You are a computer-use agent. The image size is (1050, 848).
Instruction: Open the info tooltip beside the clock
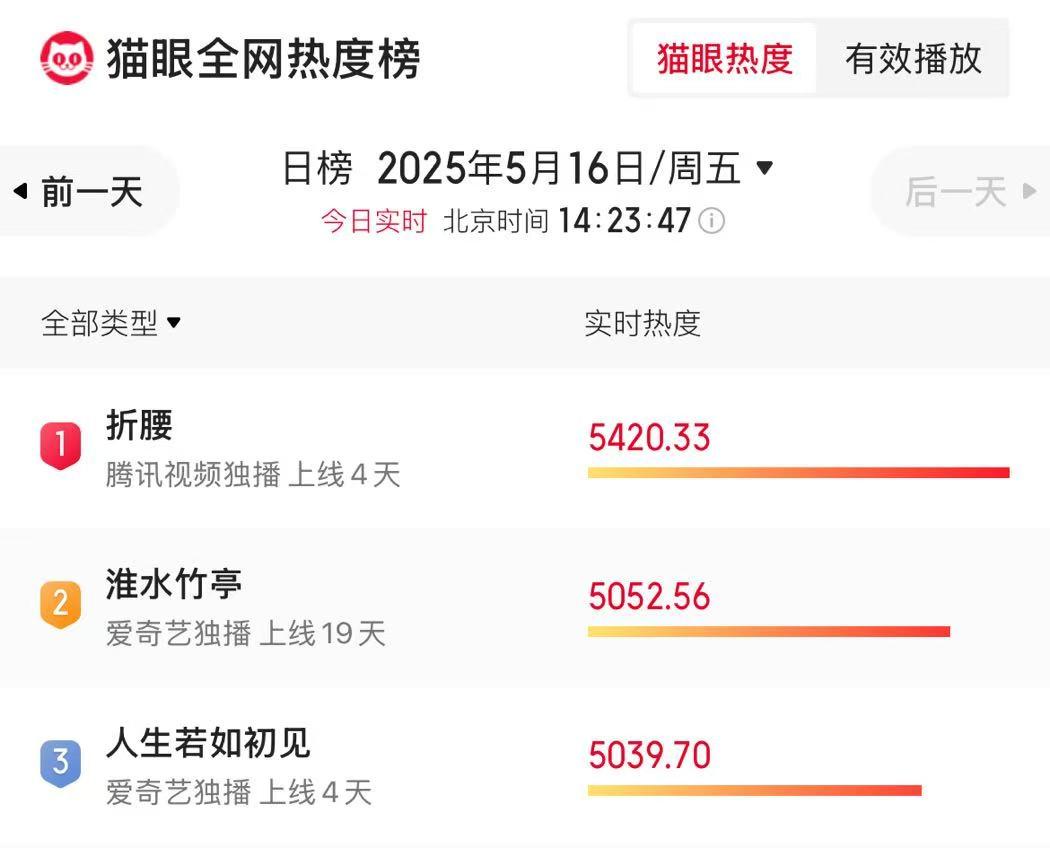712,221
